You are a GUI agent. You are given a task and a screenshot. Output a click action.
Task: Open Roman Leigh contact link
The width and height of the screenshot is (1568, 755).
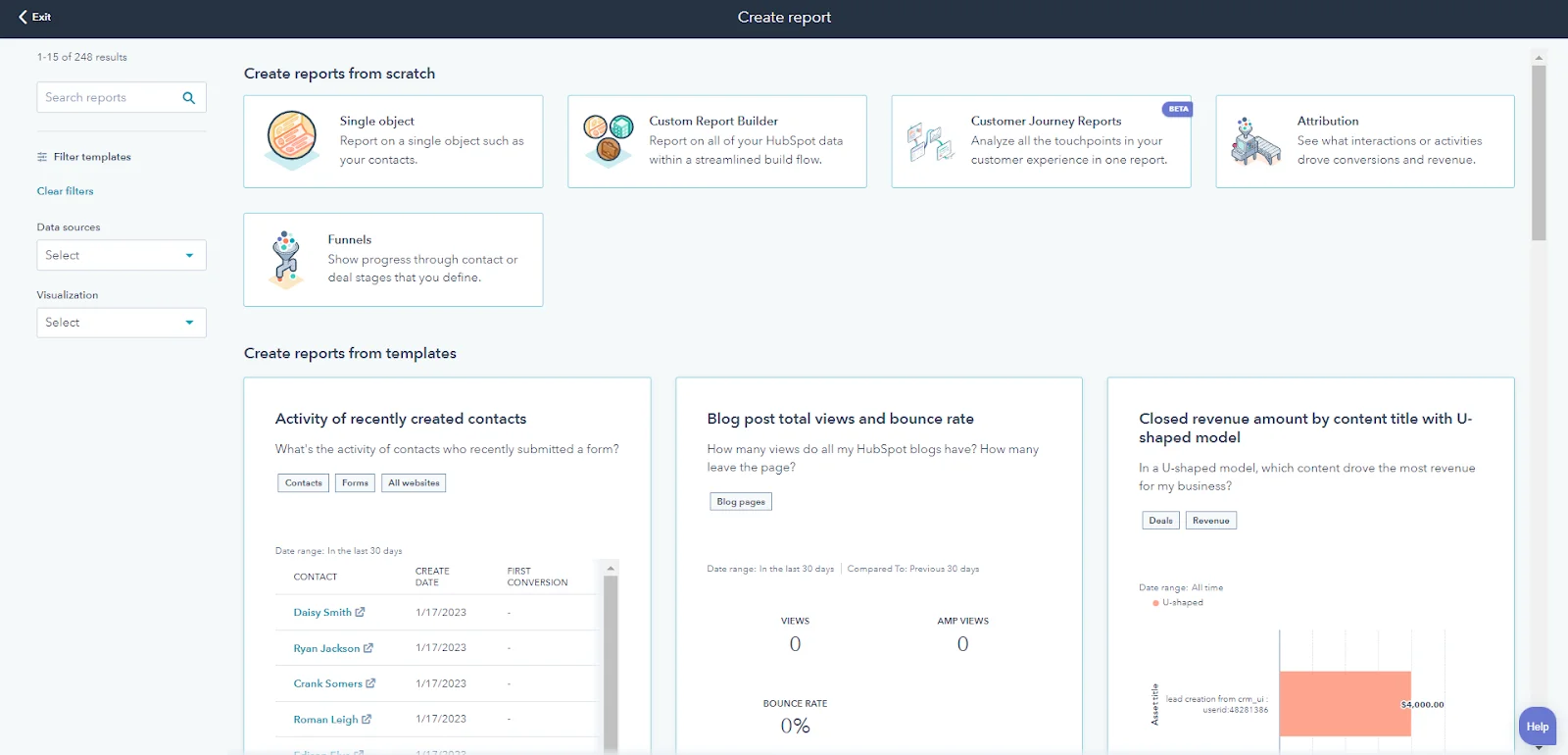pos(325,720)
